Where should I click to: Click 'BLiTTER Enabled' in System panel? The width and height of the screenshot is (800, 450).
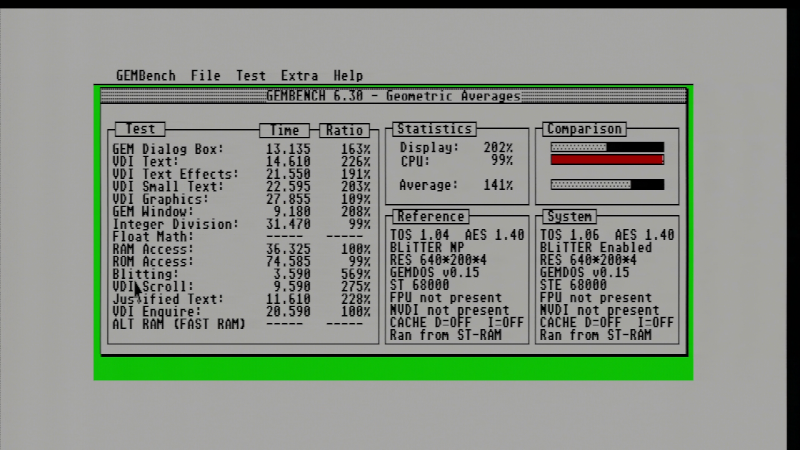tap(596, 247)
